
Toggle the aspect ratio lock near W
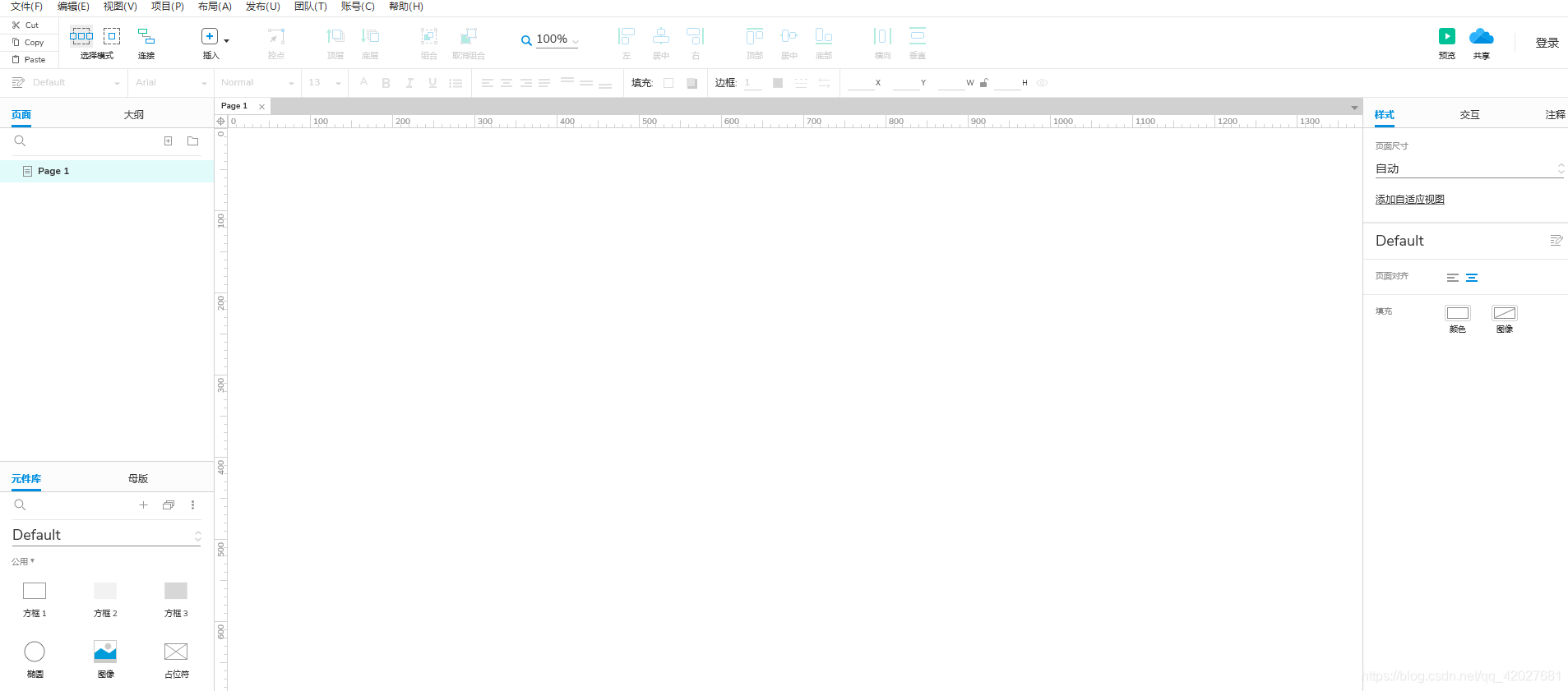click(x=984, y=83)
